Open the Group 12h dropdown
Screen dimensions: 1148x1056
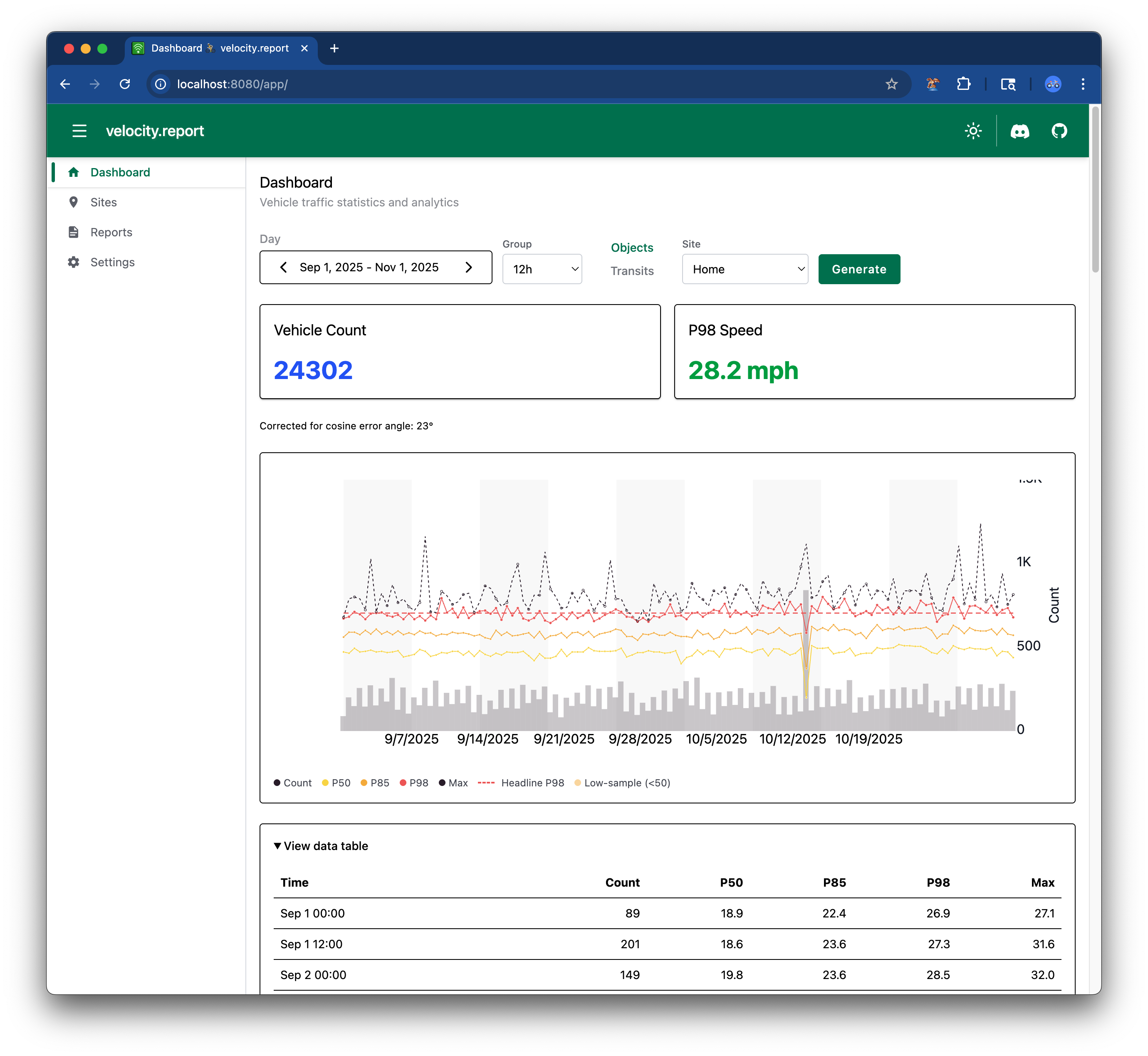point(542,269)
